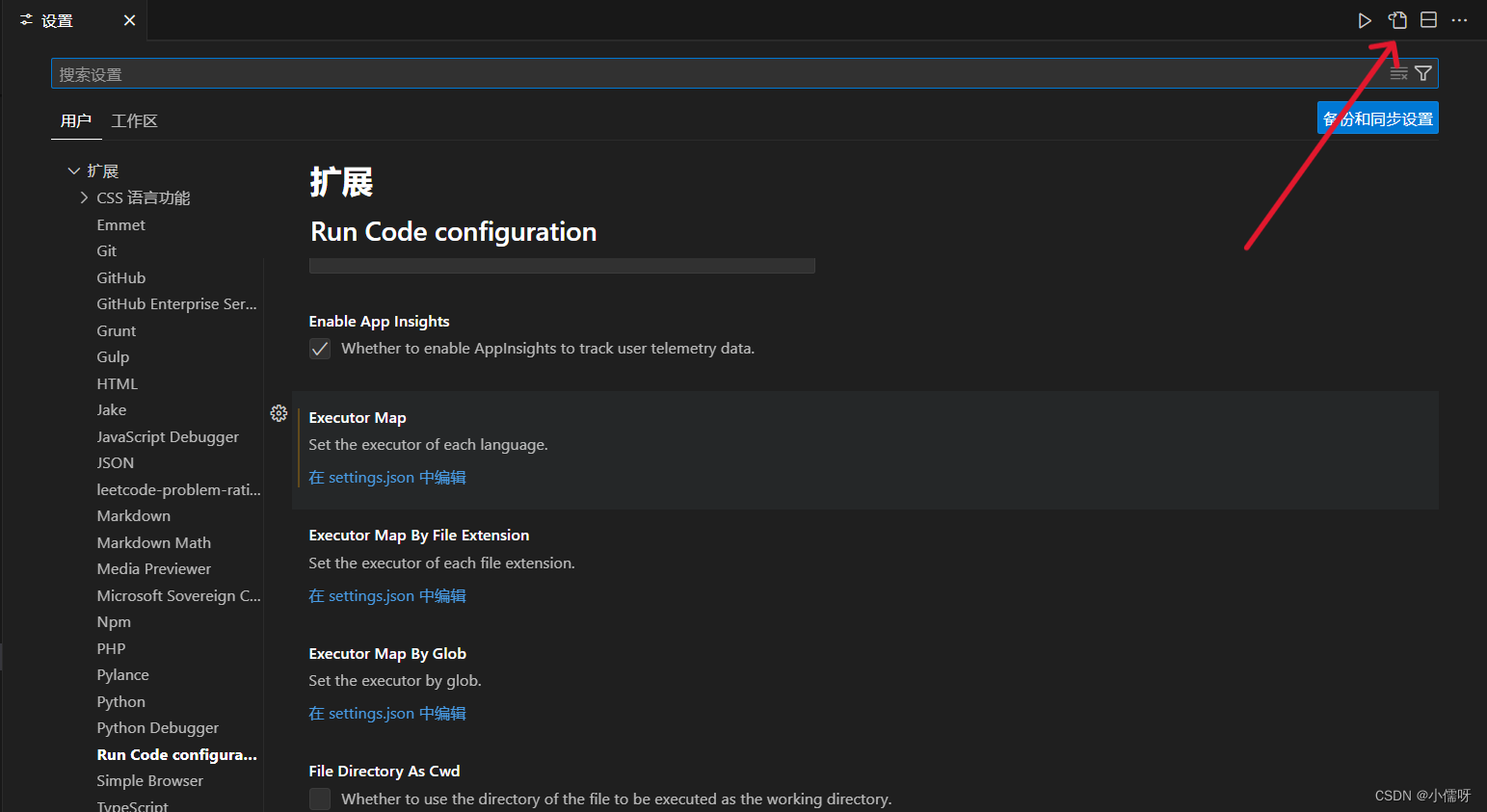The height and width of the screenshot is (812, 1487).
Task: Open settings.json for Executor Map By Glob
Action: click(x=386, y=713)
